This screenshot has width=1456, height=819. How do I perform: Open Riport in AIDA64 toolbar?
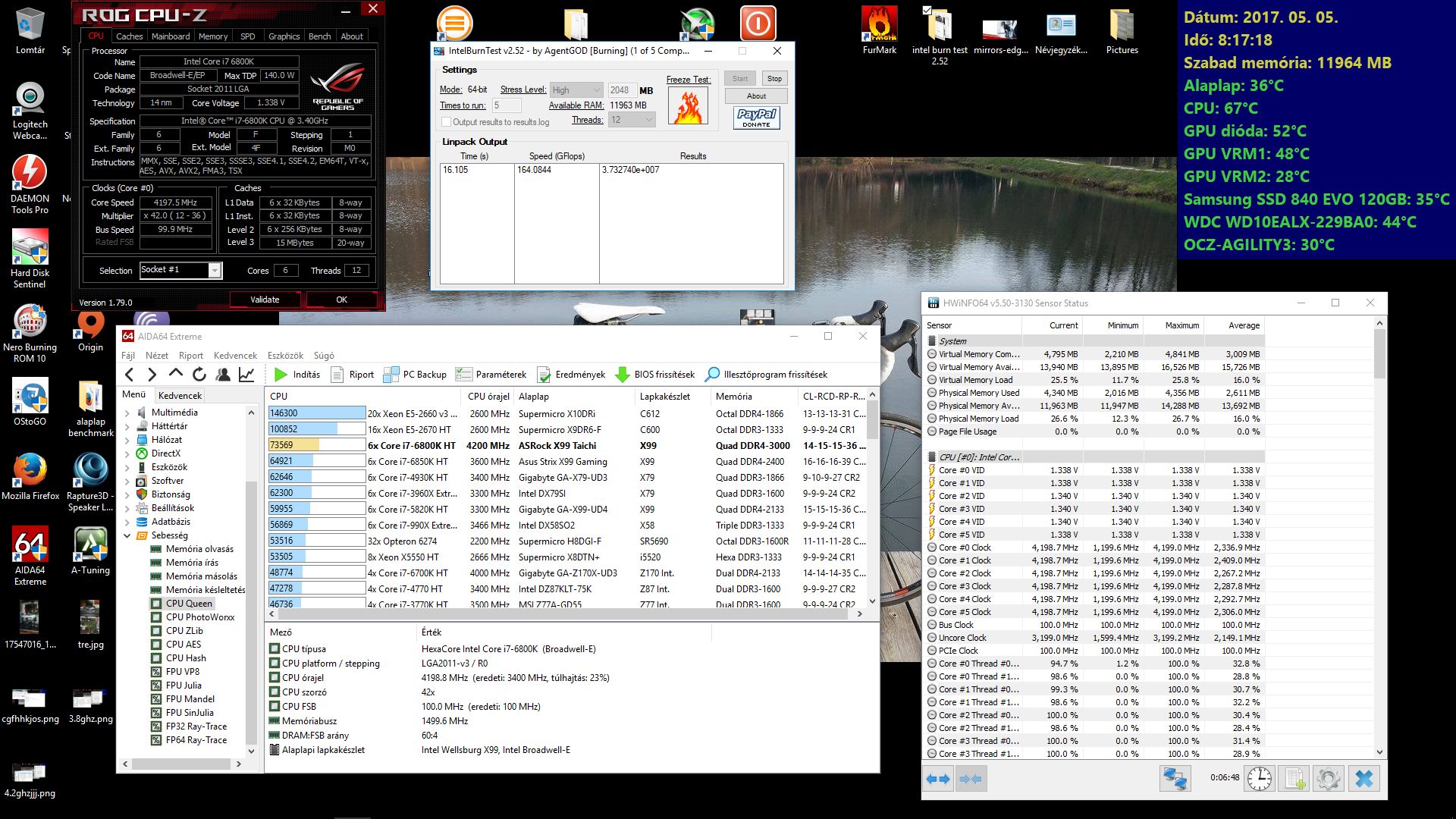(x=353, y=374)
